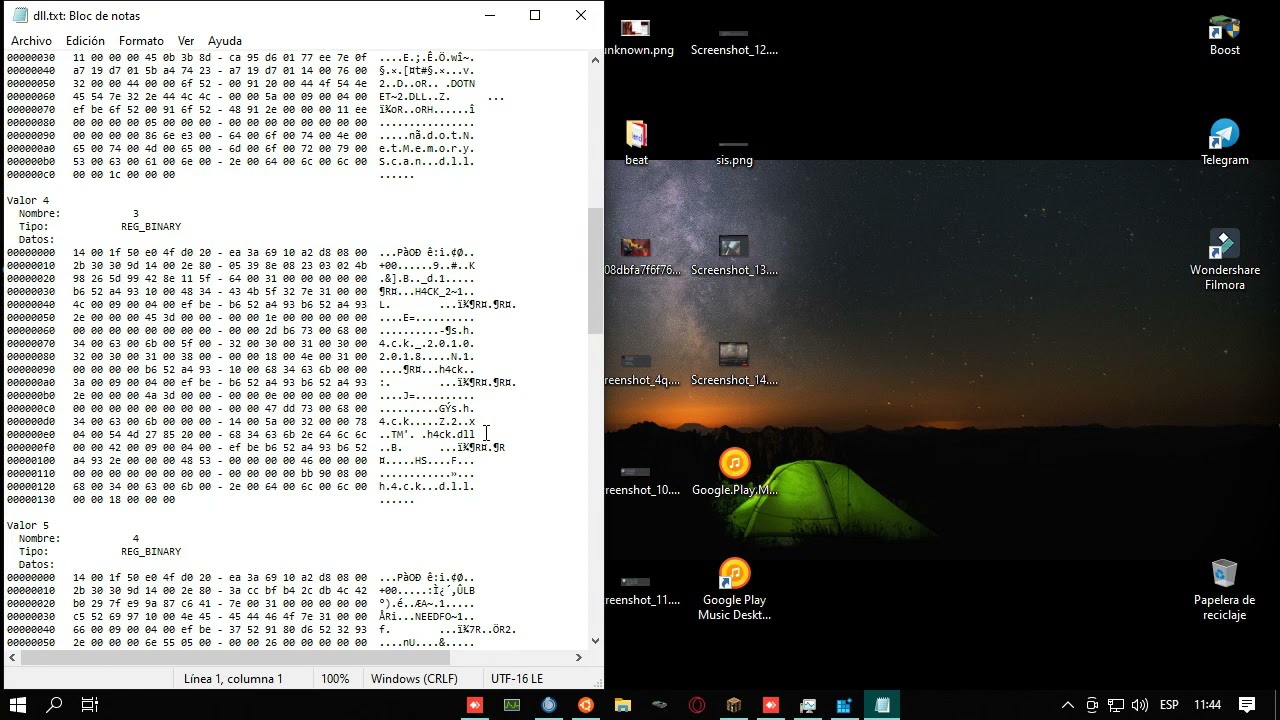Select the sis.png desktop file

point(734,148)
